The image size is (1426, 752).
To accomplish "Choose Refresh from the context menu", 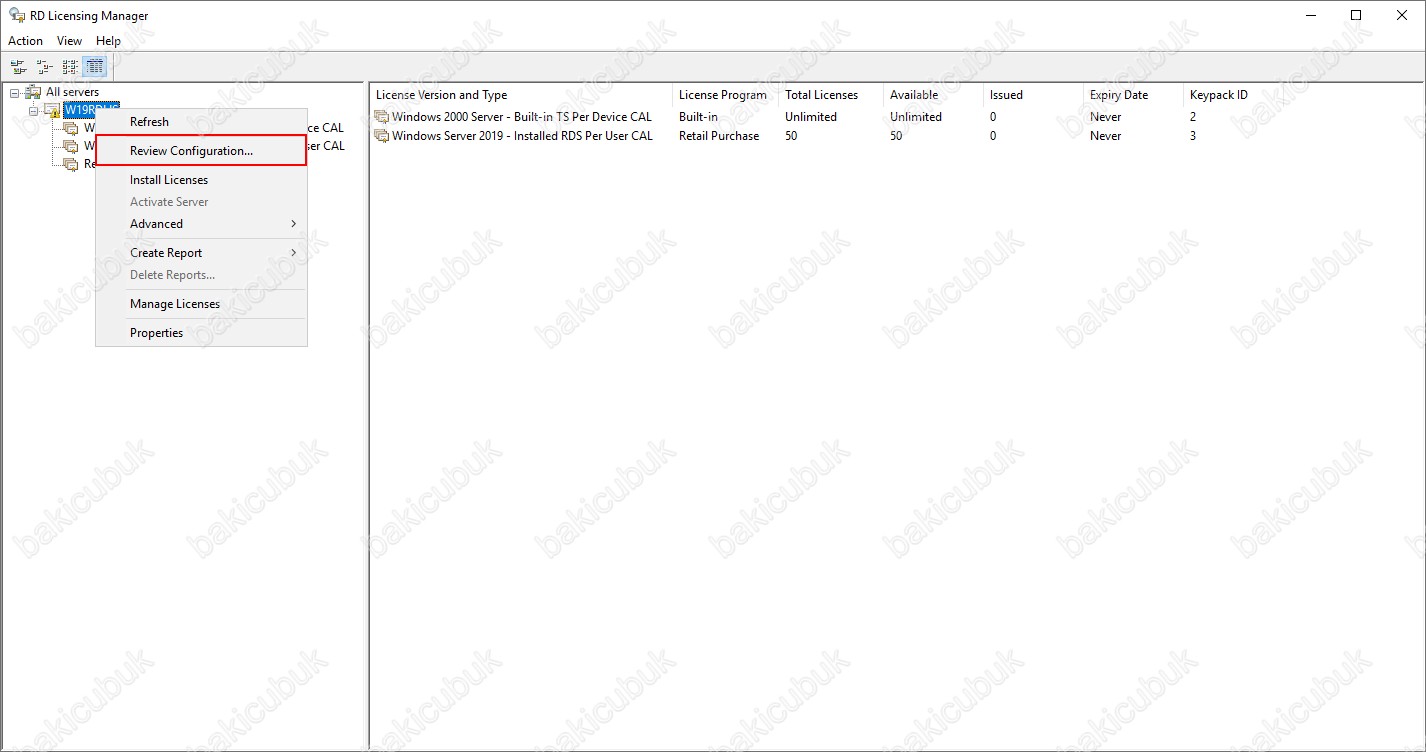I will pos(201,122).
